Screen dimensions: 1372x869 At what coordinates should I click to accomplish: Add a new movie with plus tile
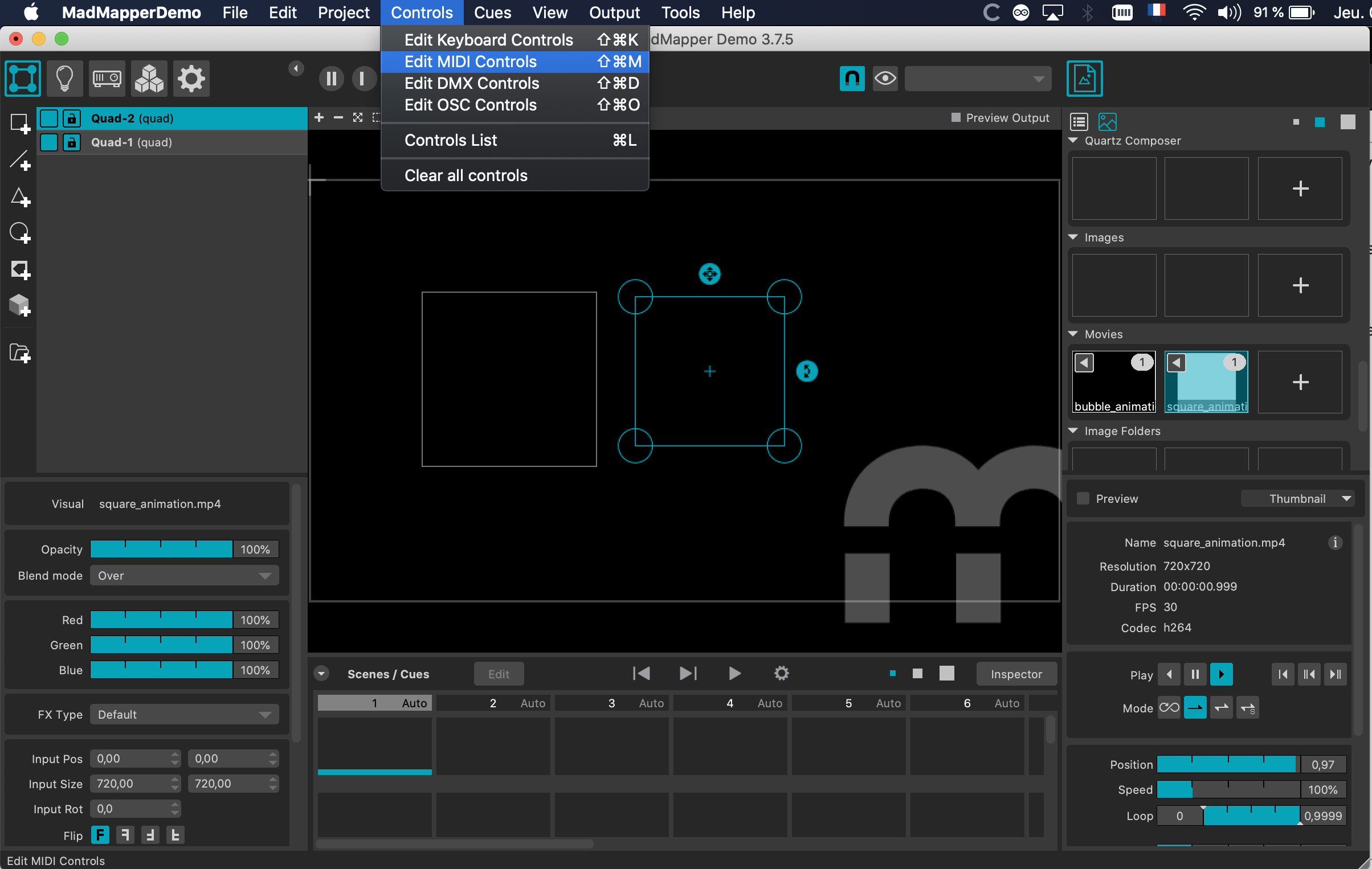point(1300,382)
